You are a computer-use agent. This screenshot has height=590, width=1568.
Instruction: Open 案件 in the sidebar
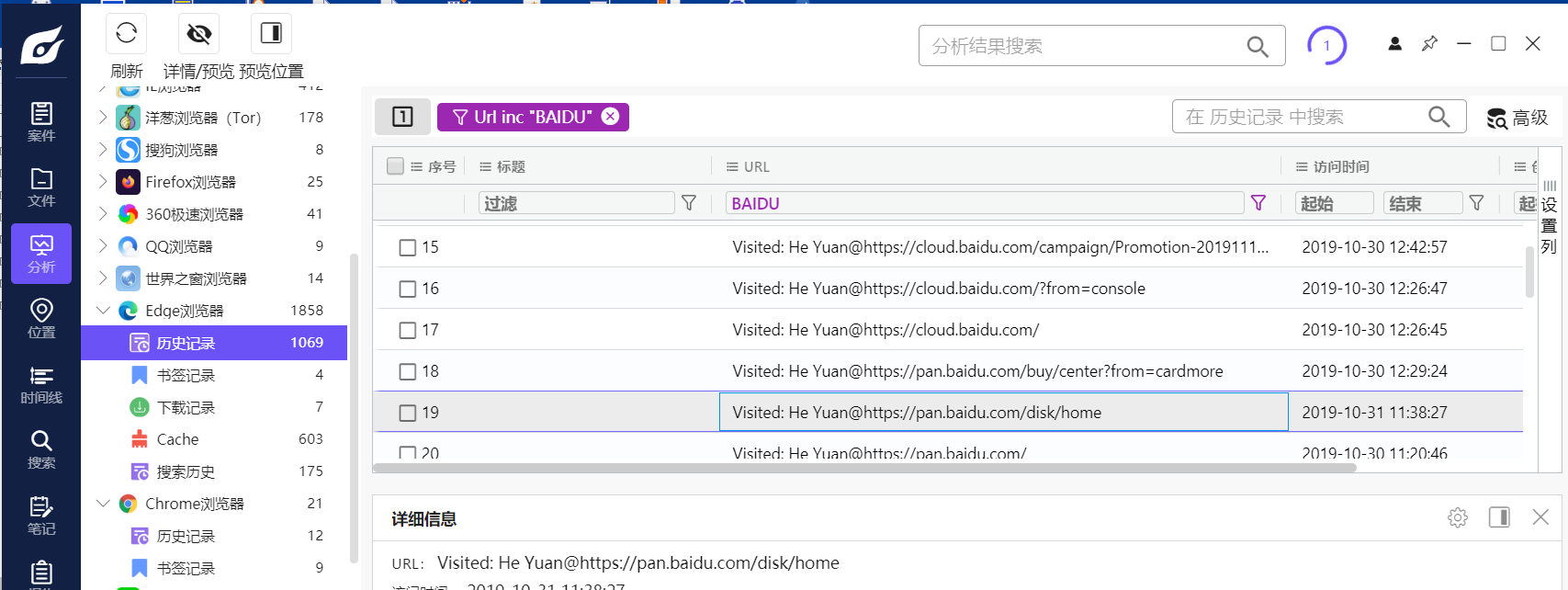coord(41,122)
